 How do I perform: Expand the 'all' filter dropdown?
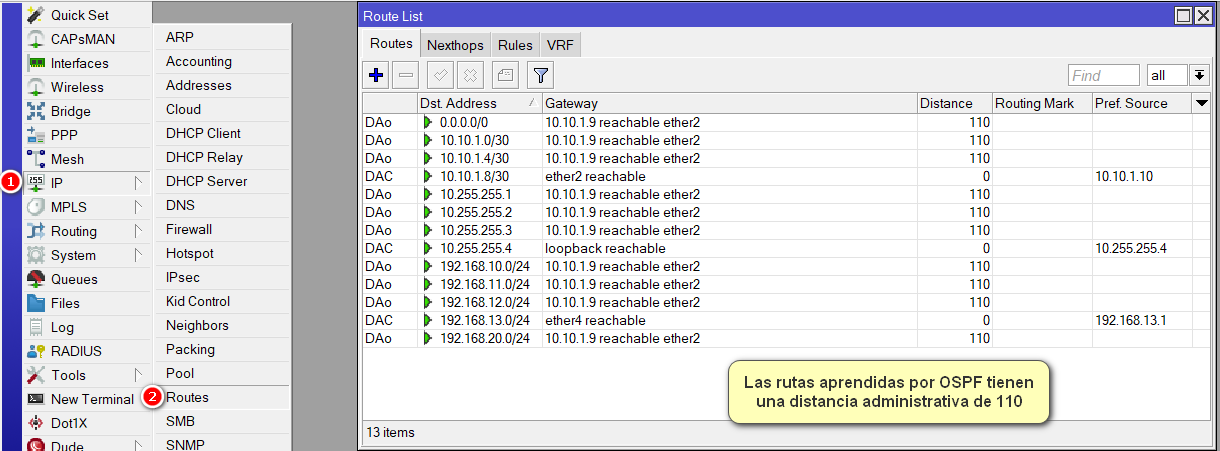(1200, 76)
